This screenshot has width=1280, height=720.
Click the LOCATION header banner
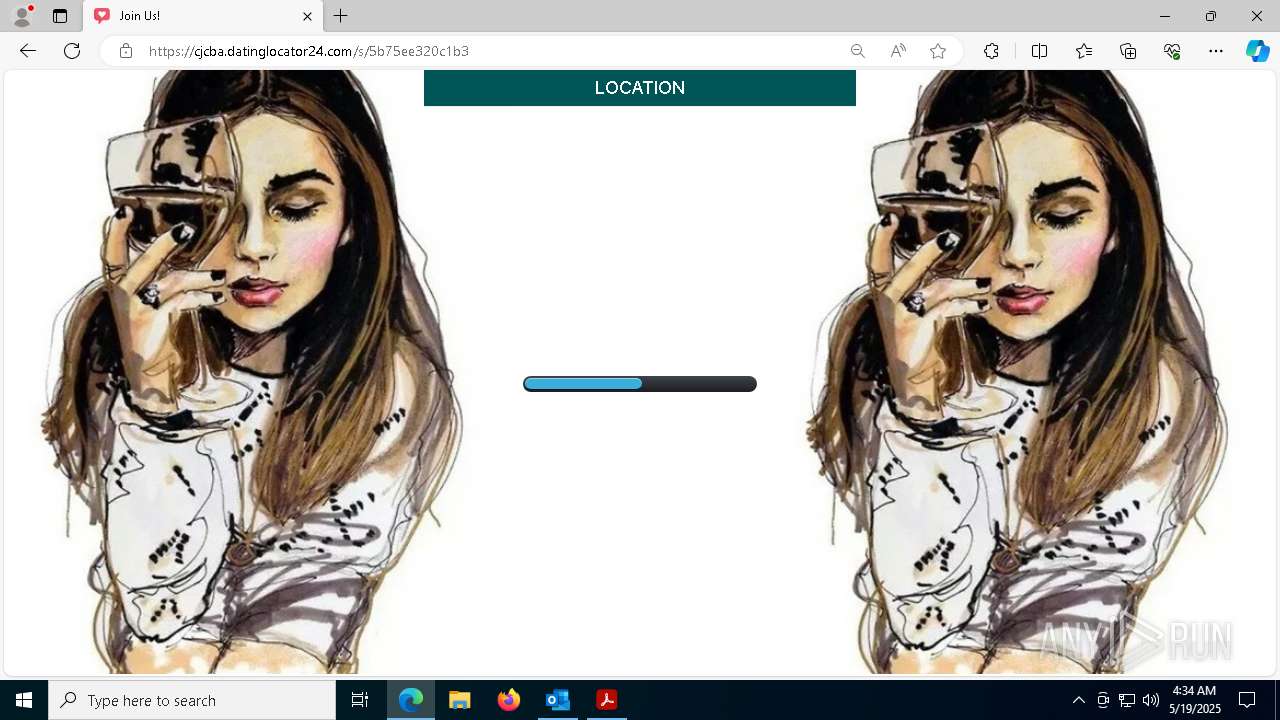point(640,88)
